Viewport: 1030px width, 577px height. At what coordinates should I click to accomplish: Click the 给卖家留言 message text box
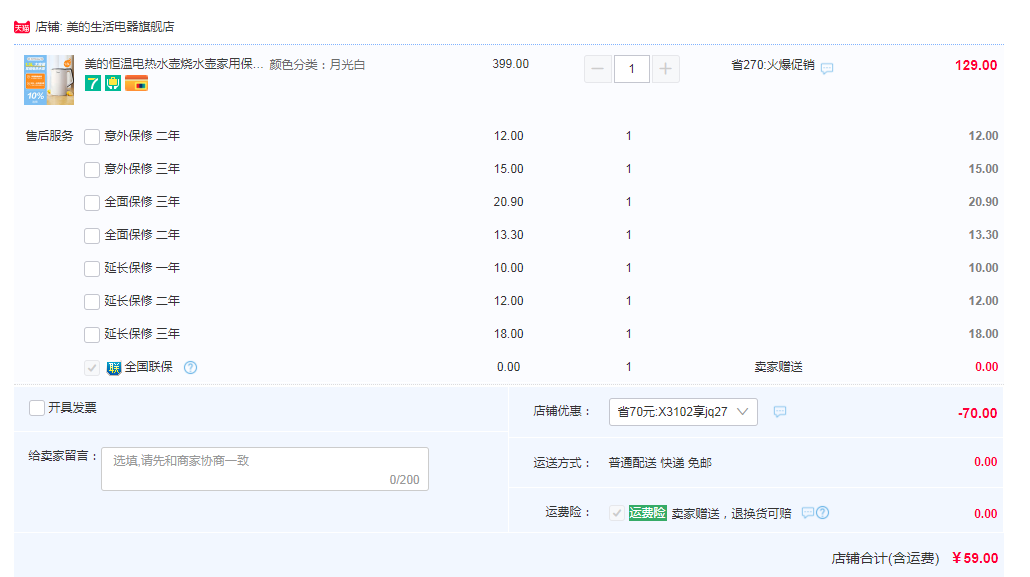point(265,469)
